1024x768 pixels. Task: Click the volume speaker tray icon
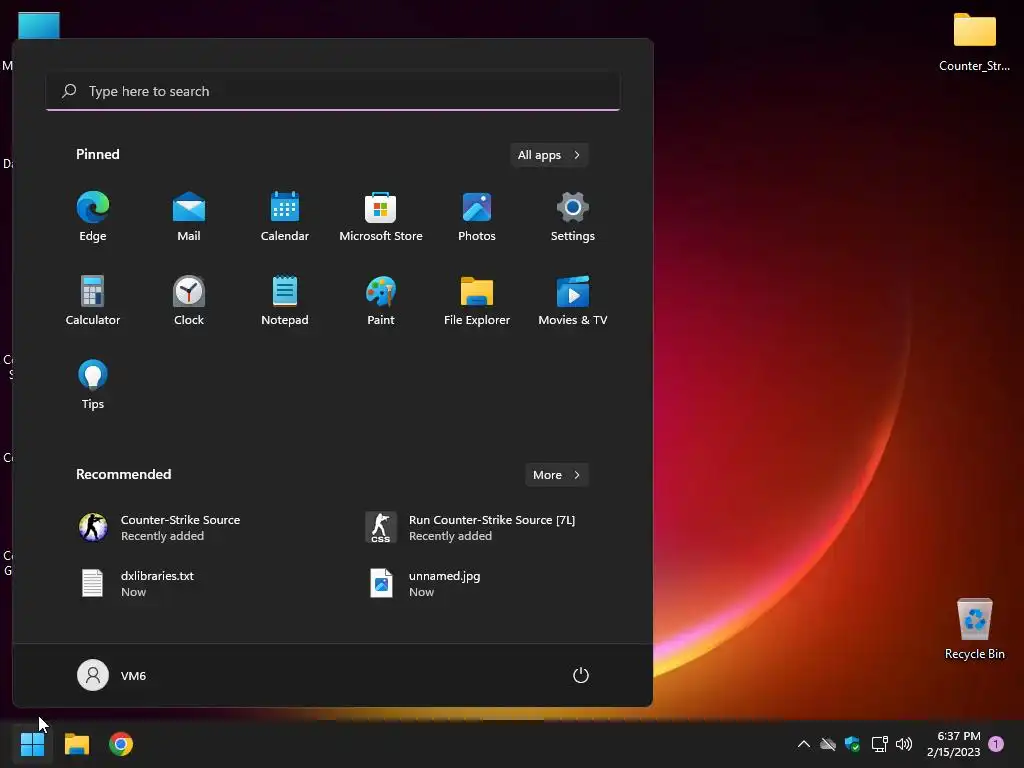pos(904,744)
